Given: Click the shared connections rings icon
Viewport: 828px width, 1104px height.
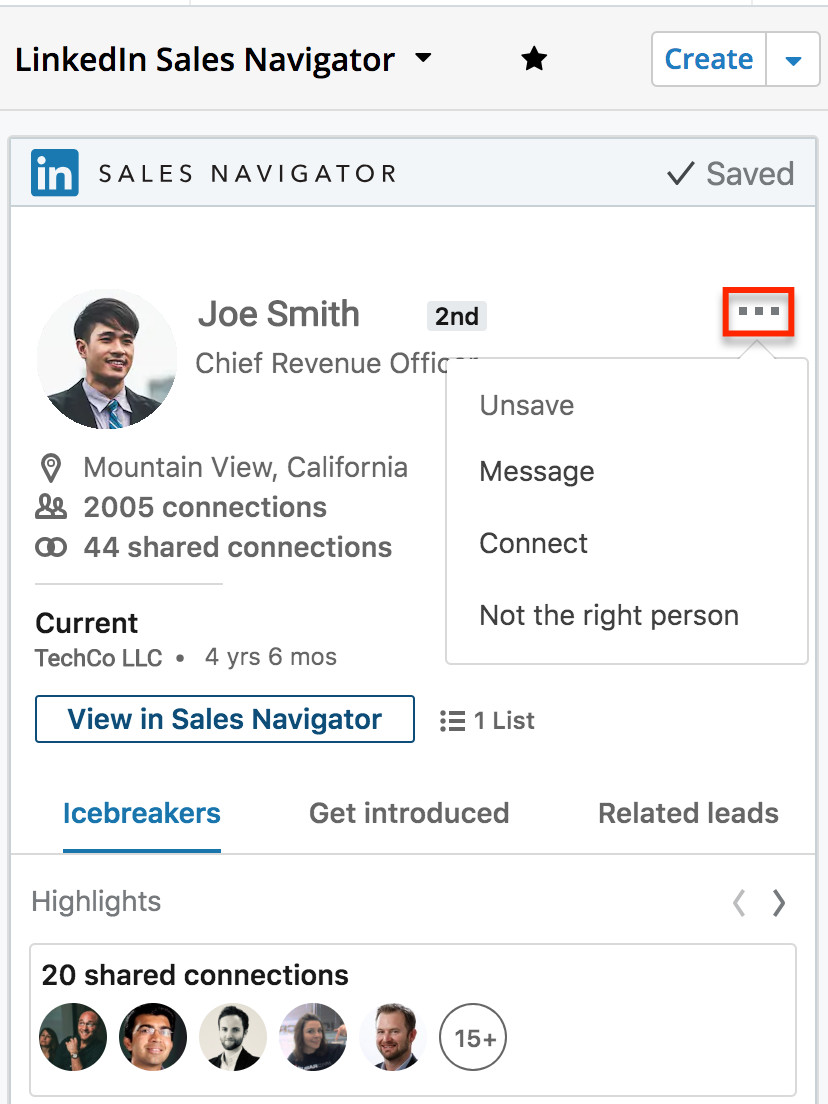Looking at the screenshot, I should click(51, 547).
